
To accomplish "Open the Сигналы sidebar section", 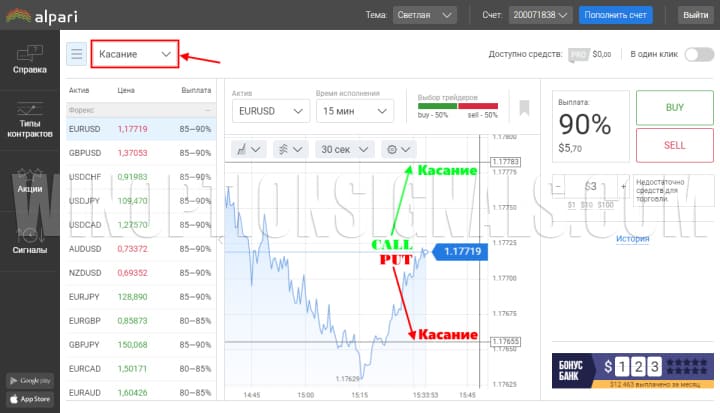I will (29, 241).
